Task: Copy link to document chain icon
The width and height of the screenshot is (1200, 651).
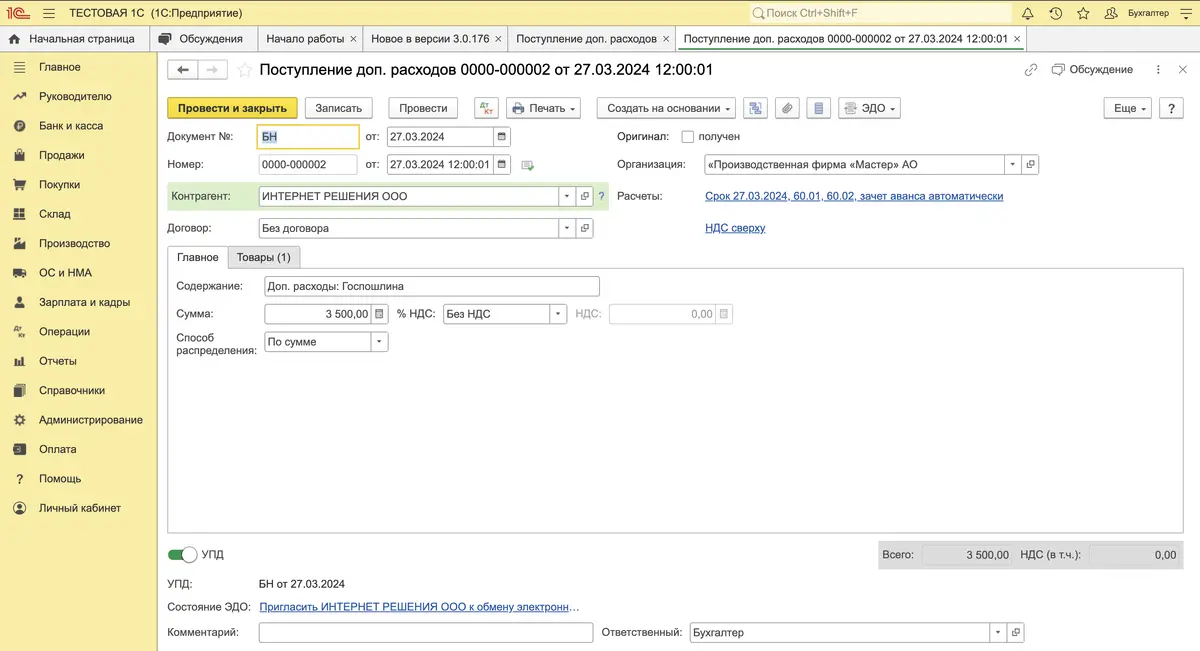Action: tap(1031, 70)
